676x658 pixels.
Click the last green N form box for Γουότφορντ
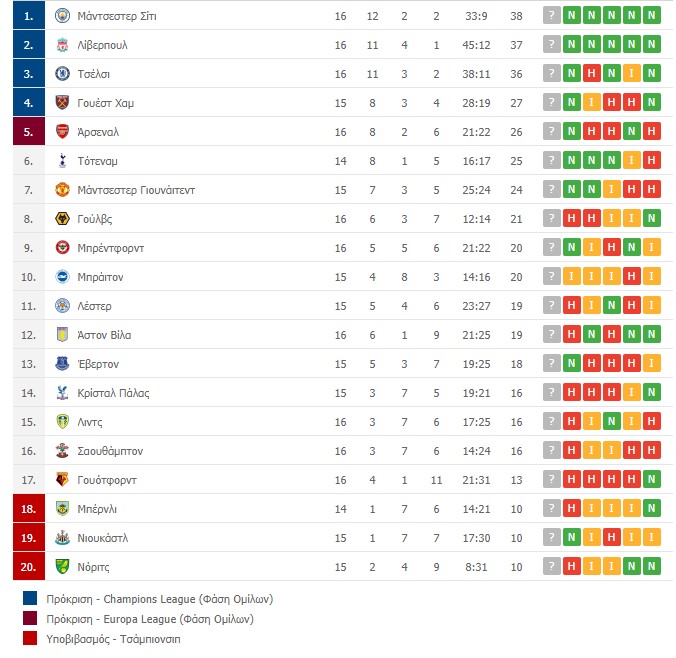pos(651,479)
